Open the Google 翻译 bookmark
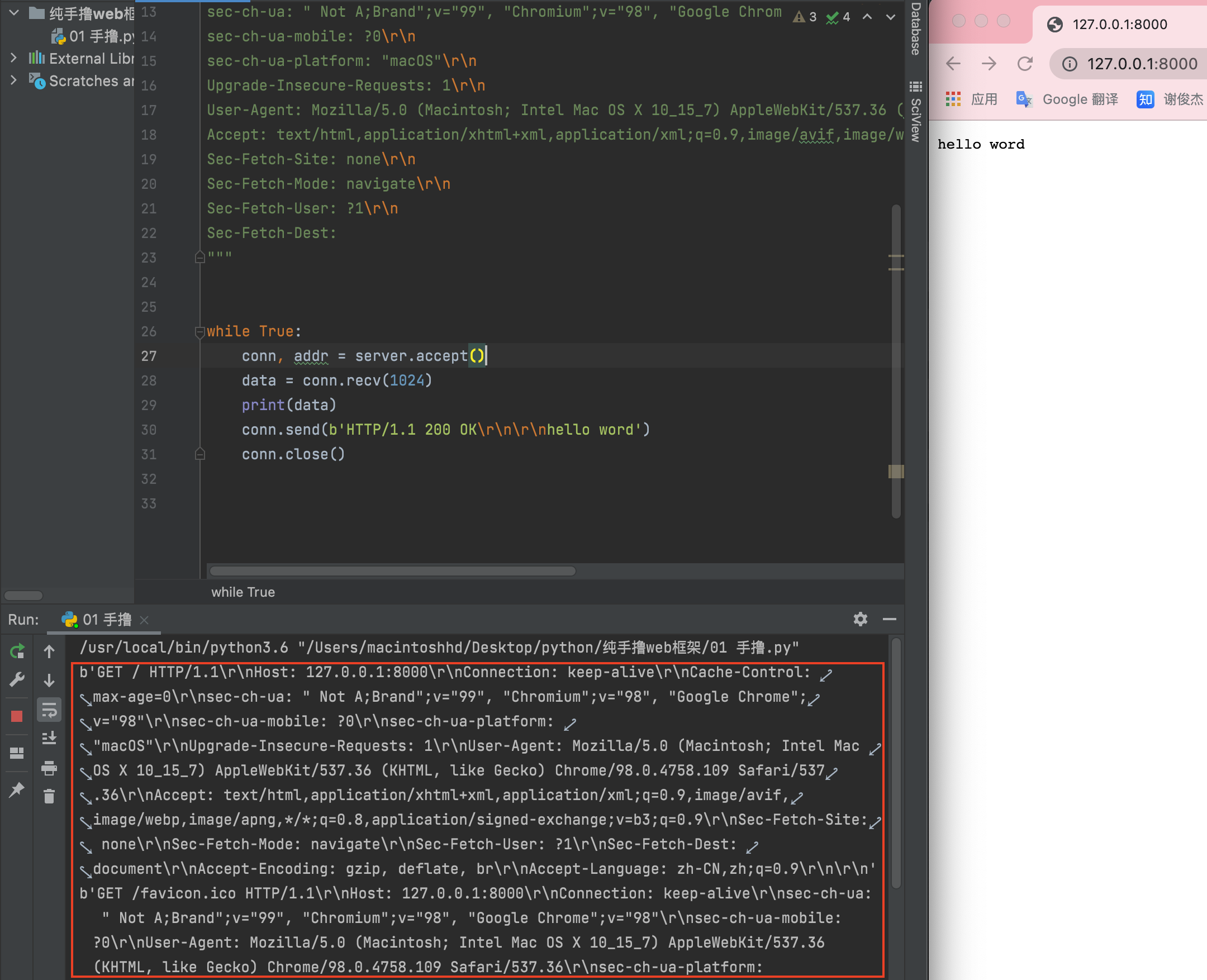 click(1067, 99)
